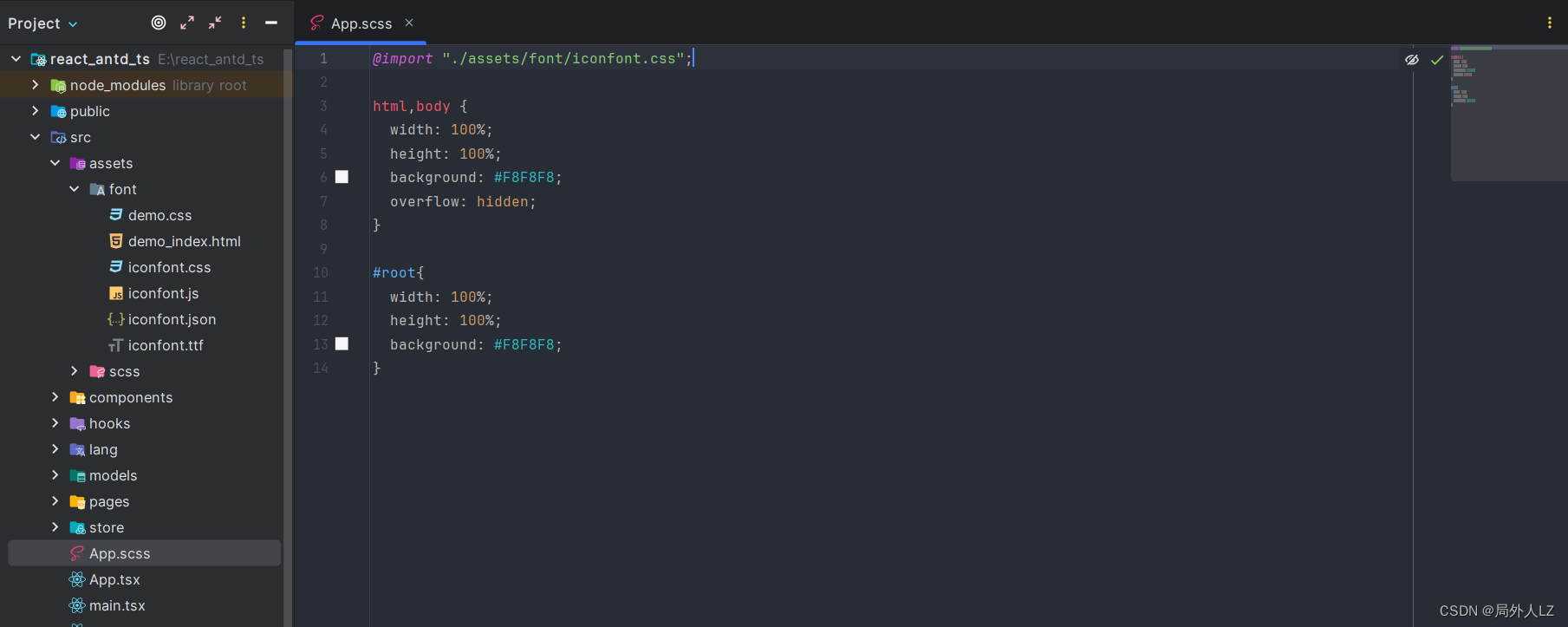Place cursor on 'overflow: hidden;' line
This screenshot has height=627, width=1568.
click(463, 201)
